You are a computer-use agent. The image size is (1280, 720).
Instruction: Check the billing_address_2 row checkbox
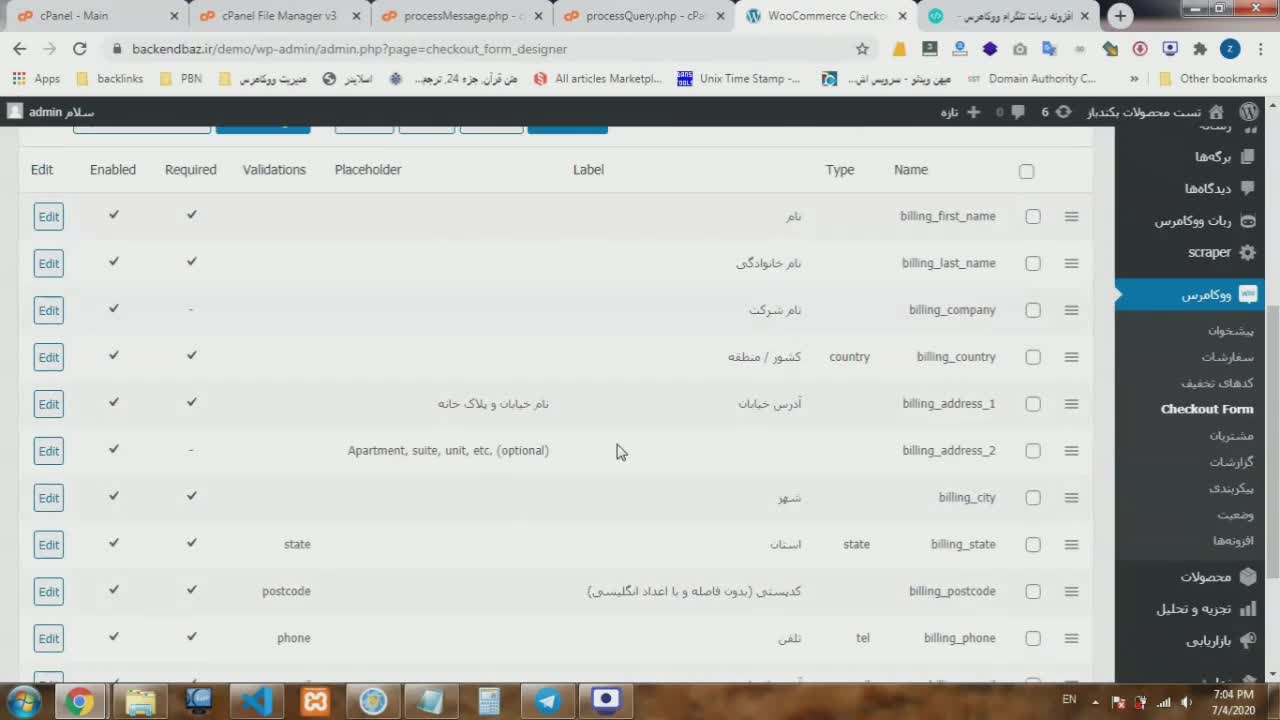pyautogui.click(x=1033, y=452)
